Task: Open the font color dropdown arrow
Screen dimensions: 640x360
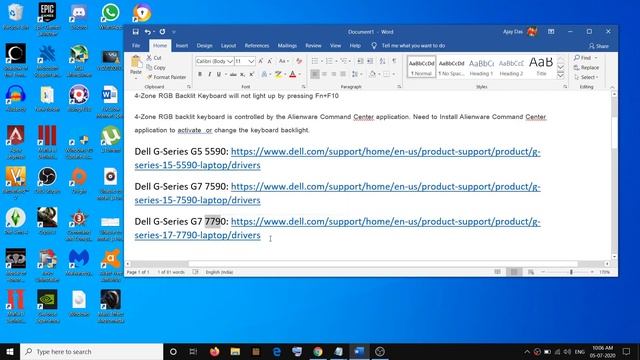Action: [x=300, y=74]
